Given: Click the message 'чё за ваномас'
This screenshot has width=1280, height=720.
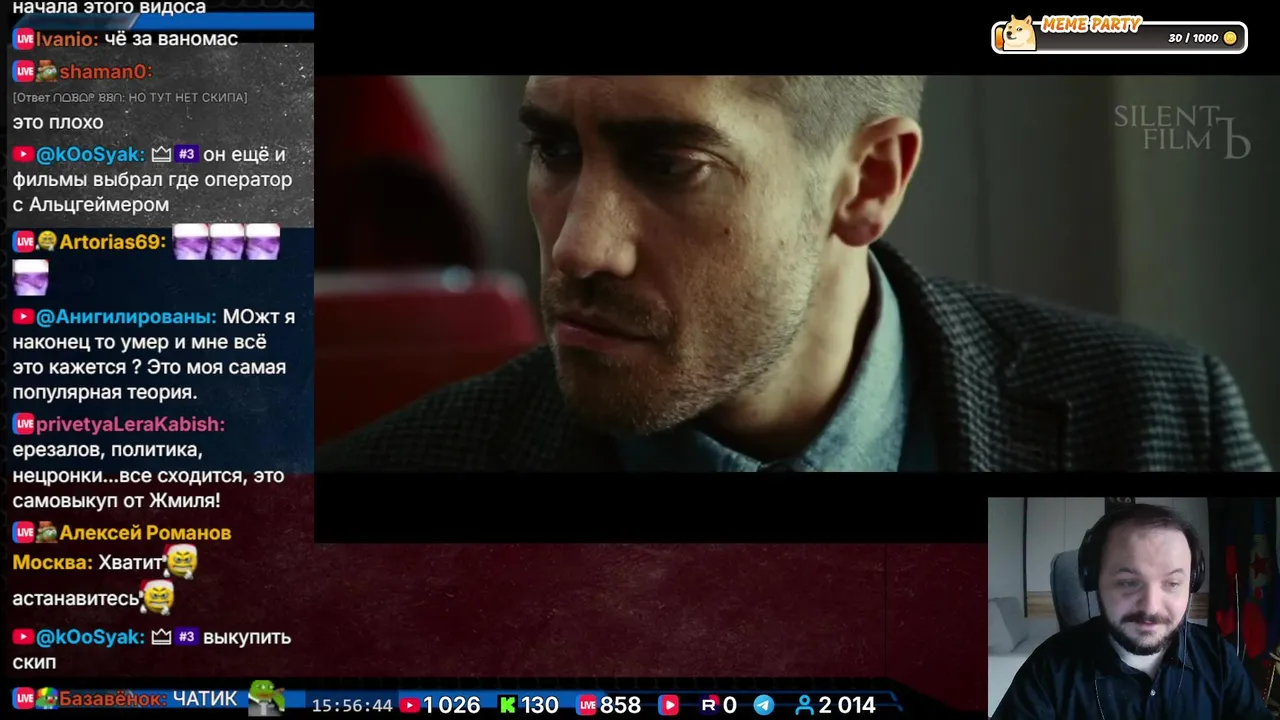Looking at the screenshot, I should (171, 39).
